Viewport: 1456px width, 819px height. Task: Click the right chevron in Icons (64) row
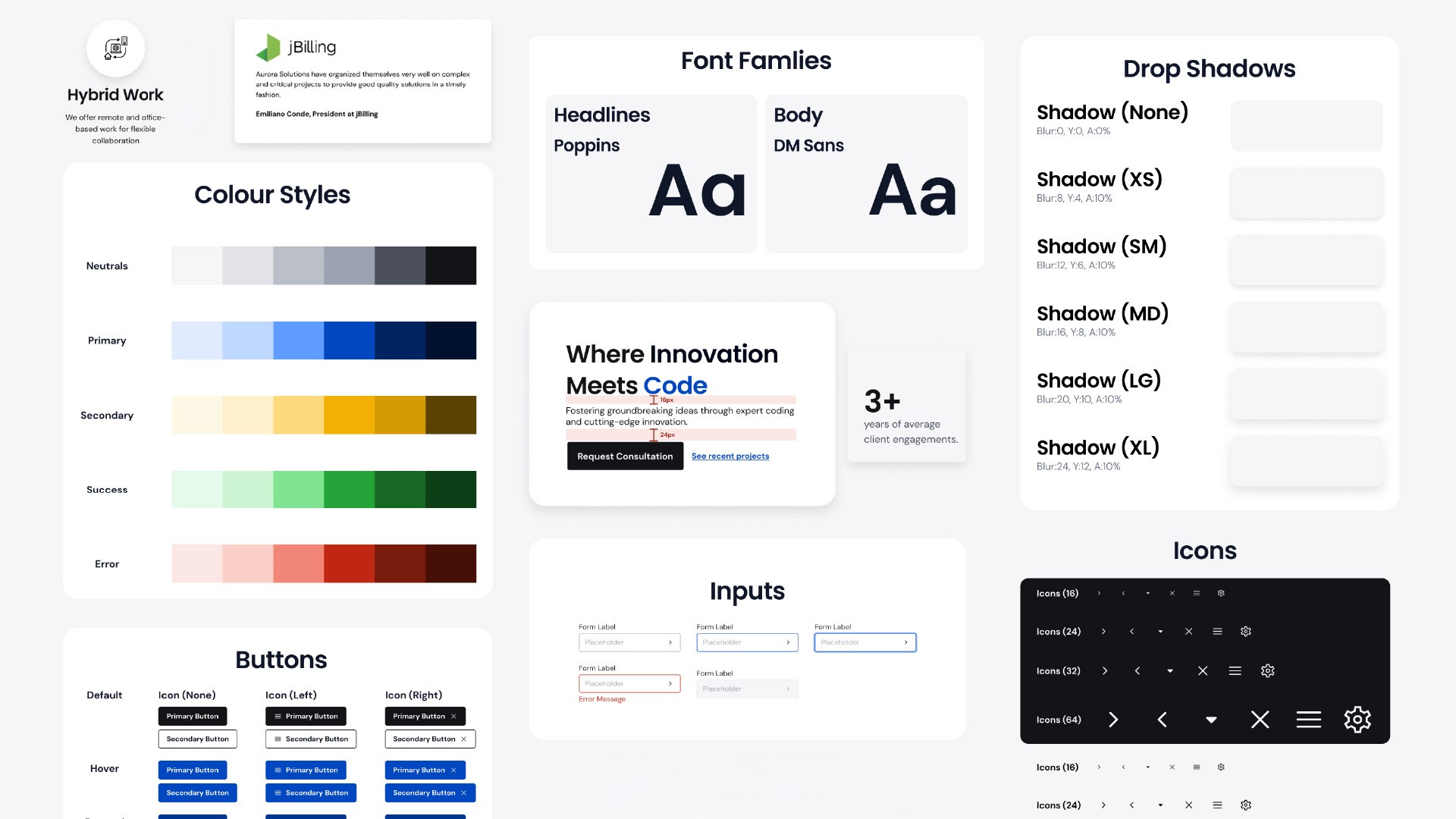click(1113, 719)
